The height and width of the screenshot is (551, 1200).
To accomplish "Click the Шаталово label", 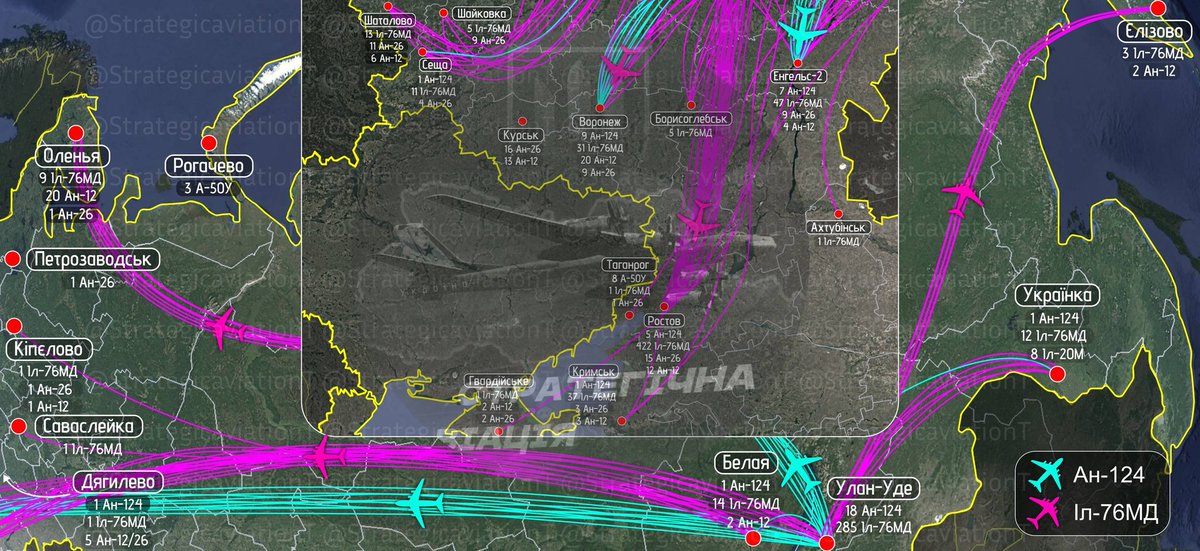I will point(387,19).
